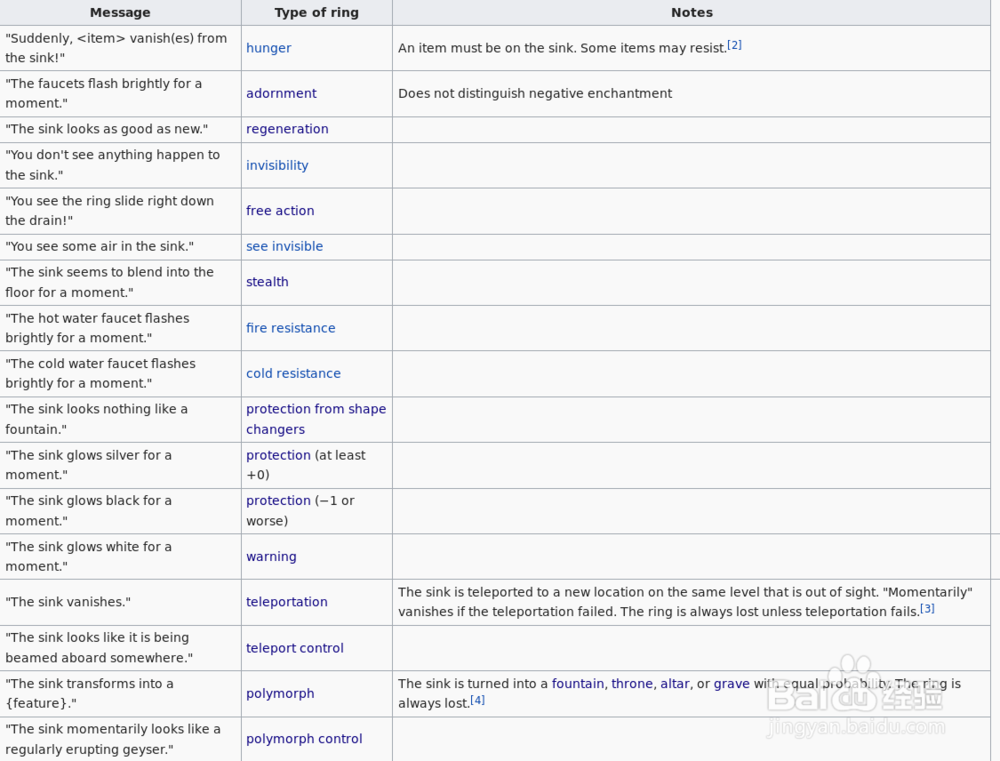The image size is (1000, 761).
Task: Open the invisibility ring link
Action: point(277,165)
